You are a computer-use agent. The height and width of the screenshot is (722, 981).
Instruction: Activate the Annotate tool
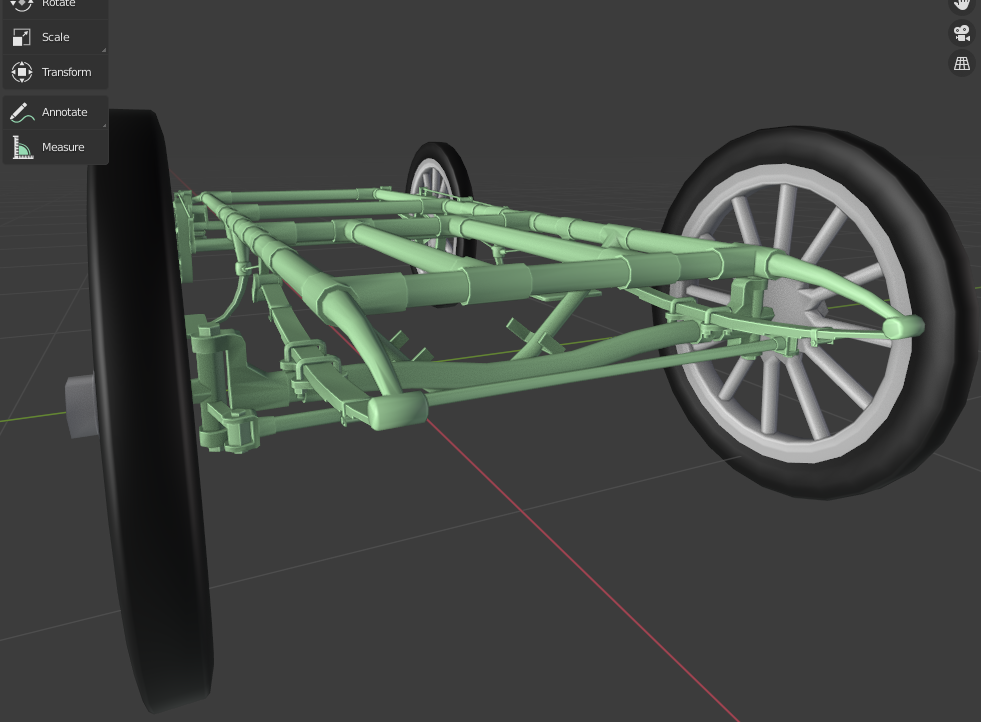point(55,112)
